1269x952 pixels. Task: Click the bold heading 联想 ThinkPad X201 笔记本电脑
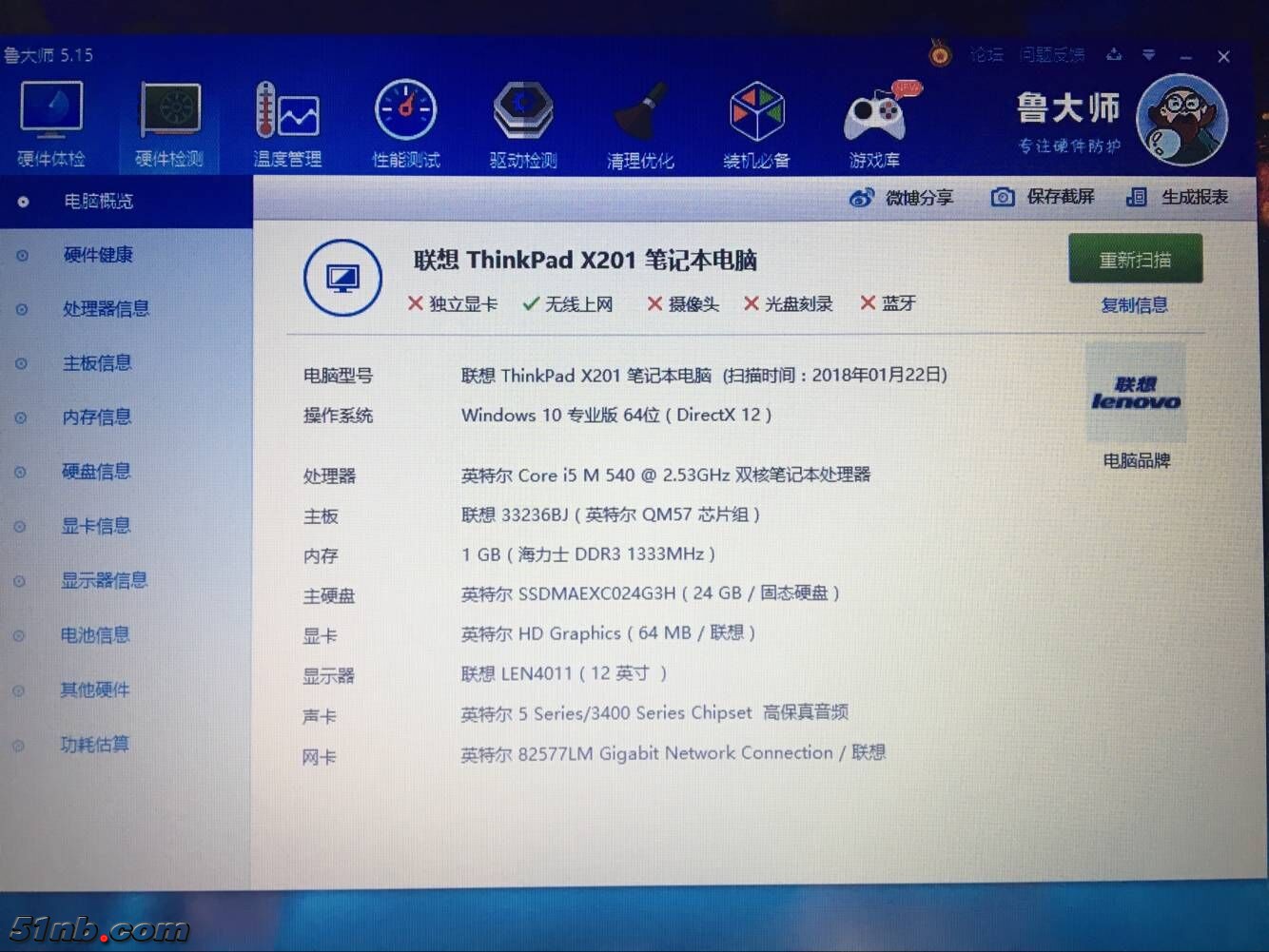pos(585,261)
